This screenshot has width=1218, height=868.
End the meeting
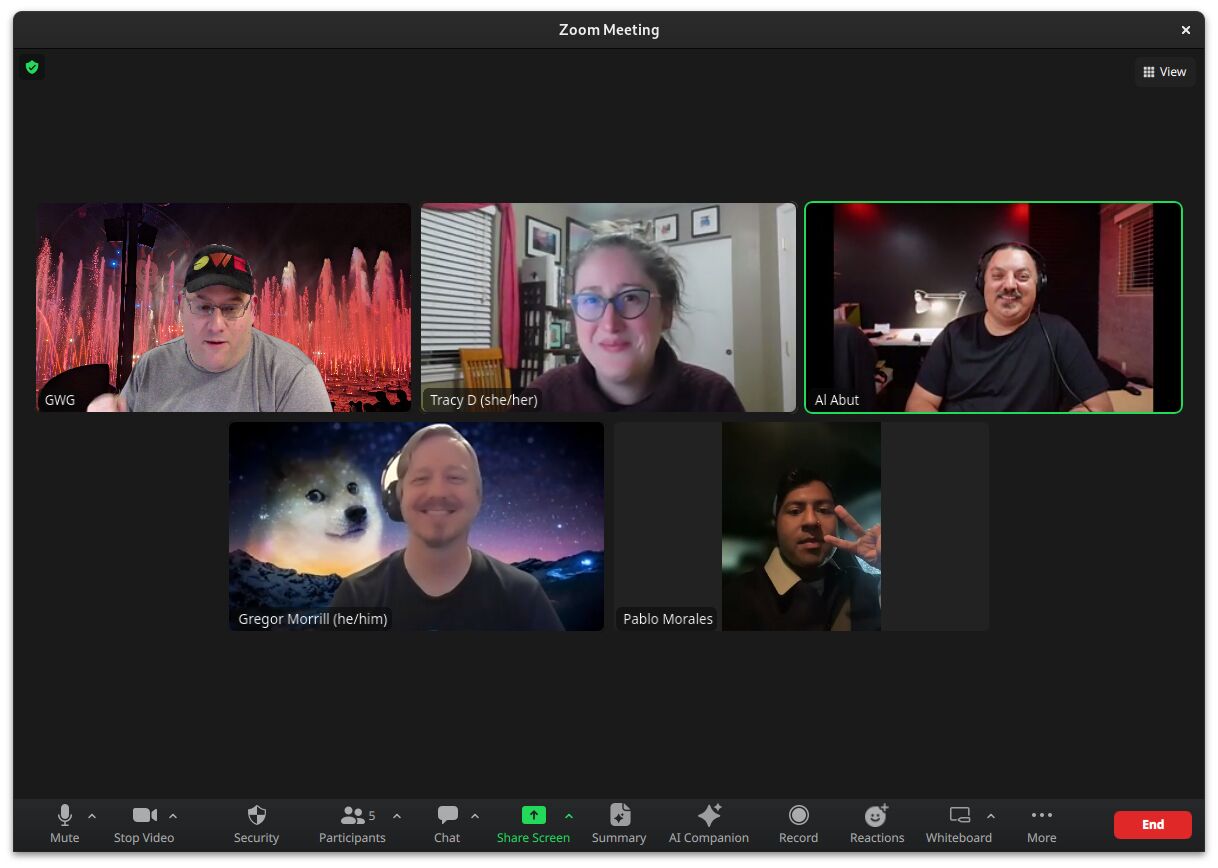click(x=1153, y=825)
